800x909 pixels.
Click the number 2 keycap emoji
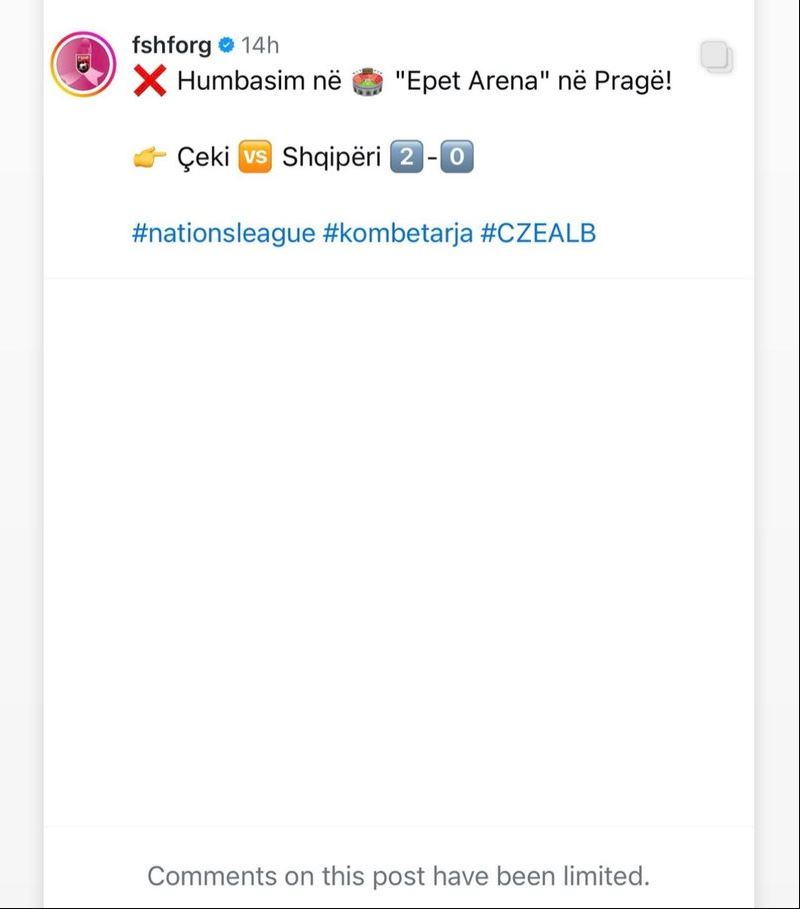[x=406, y=157]
